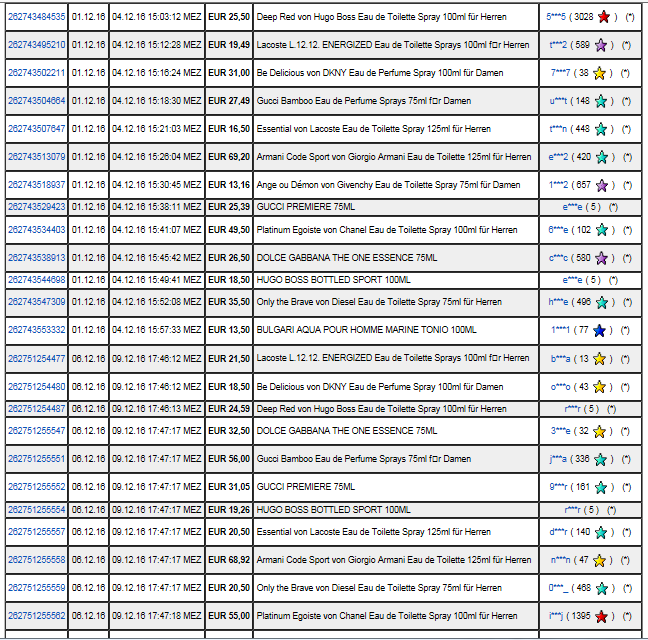Open buyer r***r link in Deep Red EUR 24,59 row

(x=572, y=409)
